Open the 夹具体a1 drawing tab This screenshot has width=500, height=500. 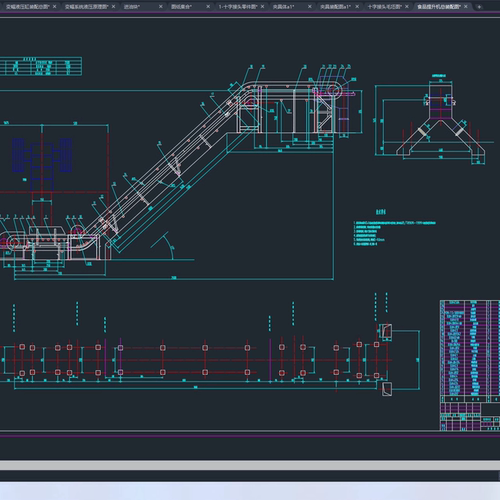(283, 7)
